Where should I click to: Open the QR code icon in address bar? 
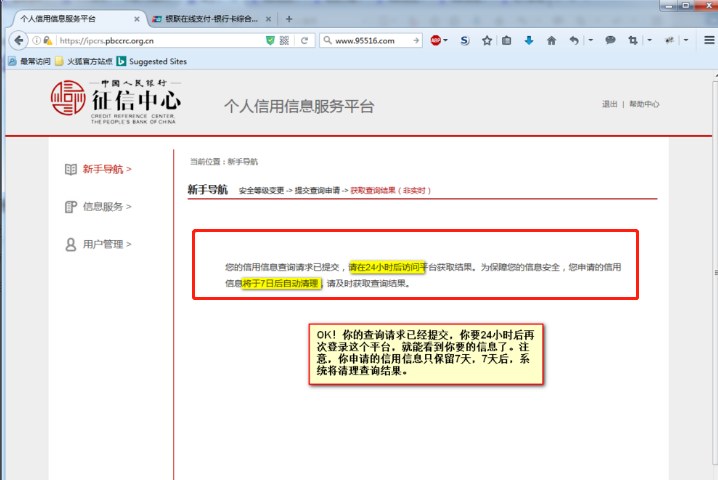pos(284,41)
